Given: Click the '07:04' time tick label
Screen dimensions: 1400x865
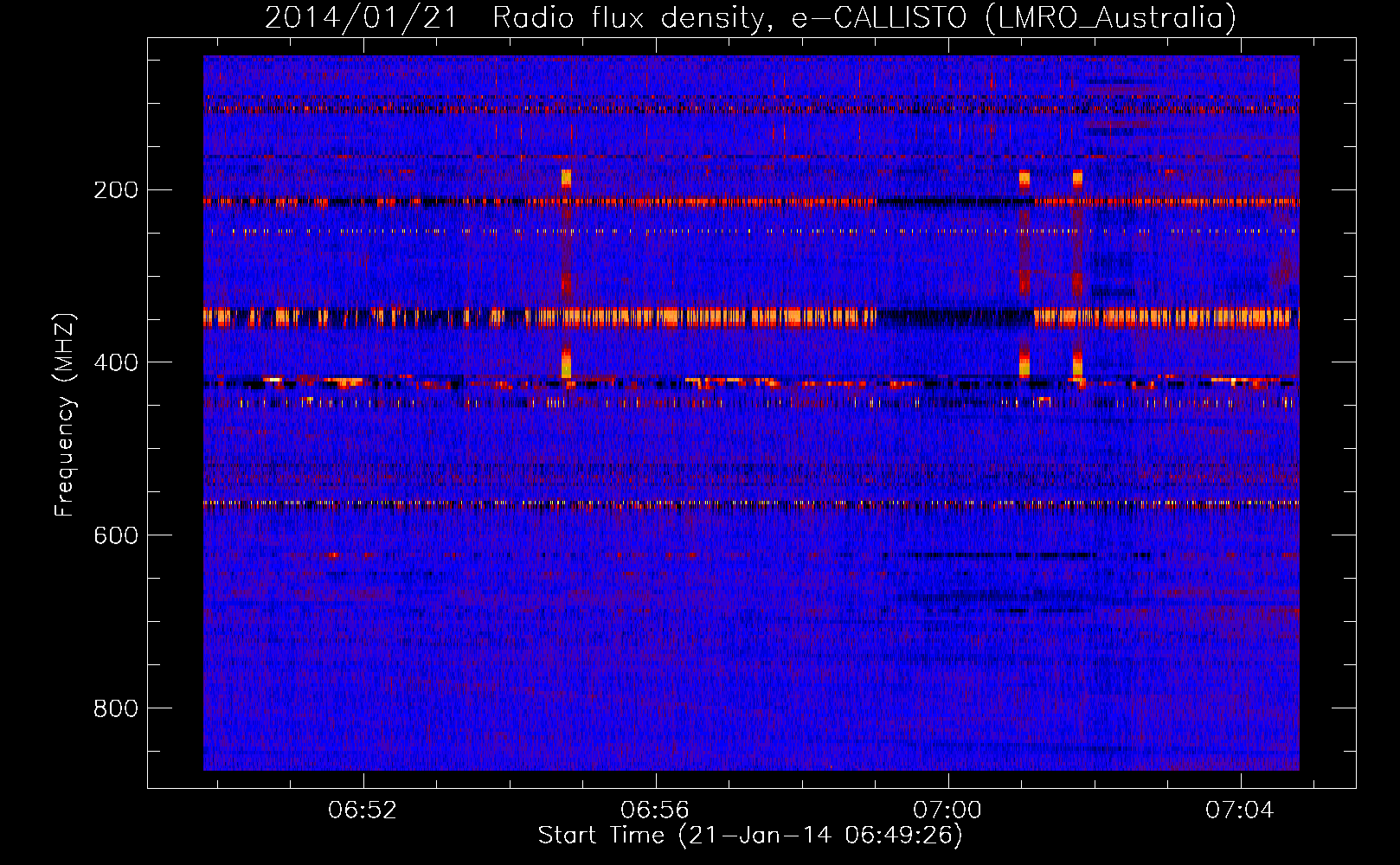Looking at the screenshot, I should pyautogui.click(x=1240, y=811).
